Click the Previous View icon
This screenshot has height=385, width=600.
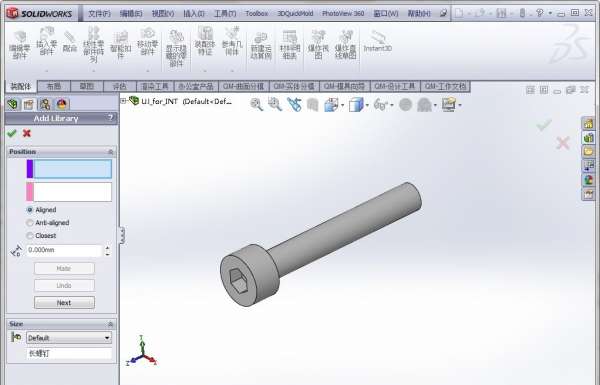click(x=294, y=104)
